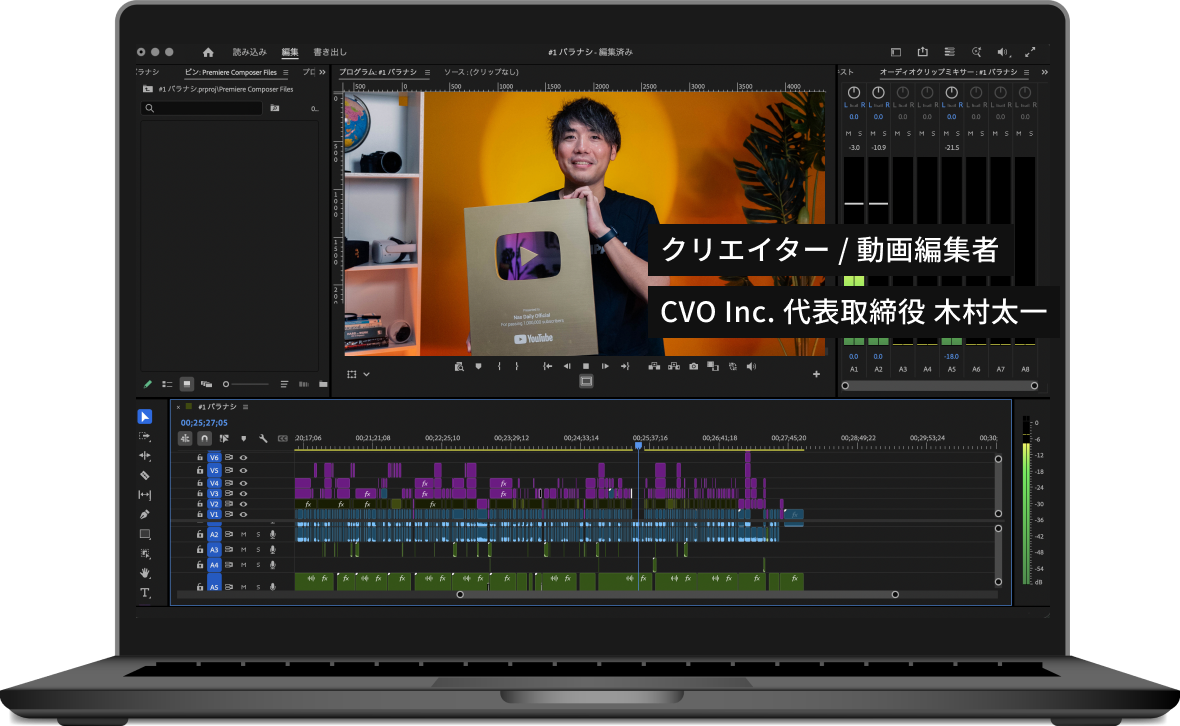
Task: Open Premiere Composer Files bin panel menu
Action: click(286, 73)
